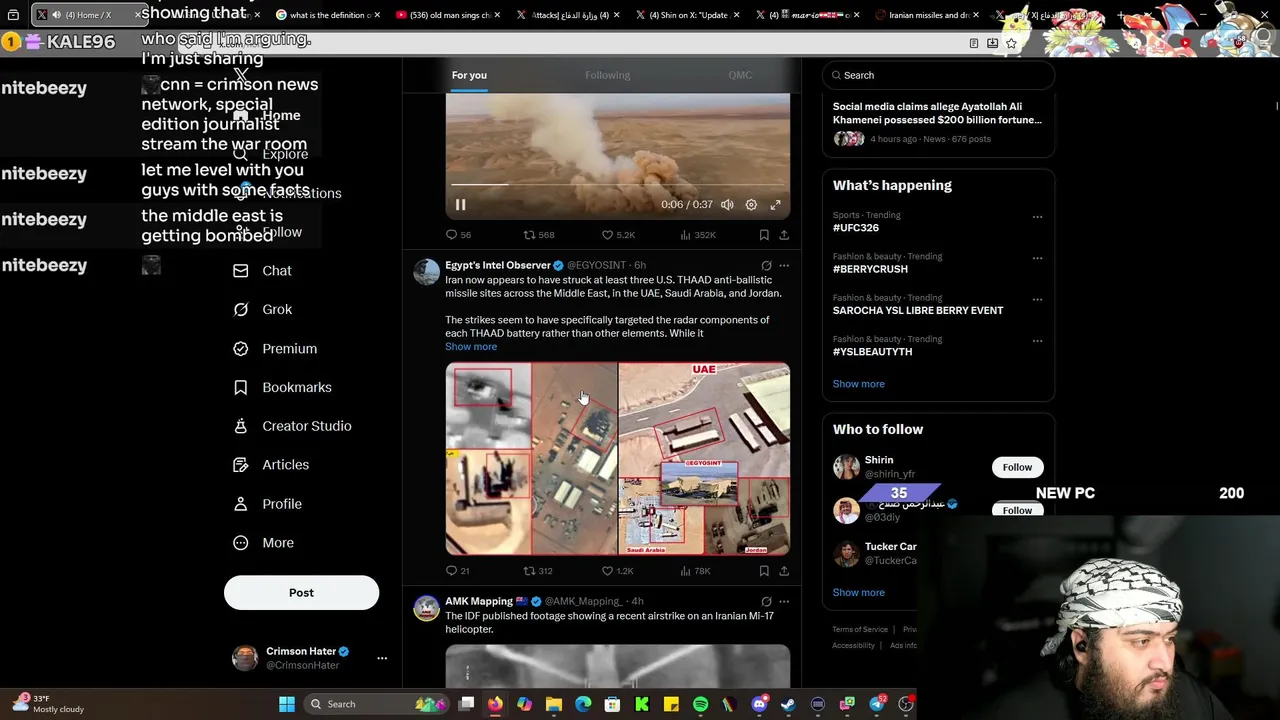Show more trending topics
The height and width of the screenshot is (720, 1280).
pyautogui.click(x=858, y=384)
